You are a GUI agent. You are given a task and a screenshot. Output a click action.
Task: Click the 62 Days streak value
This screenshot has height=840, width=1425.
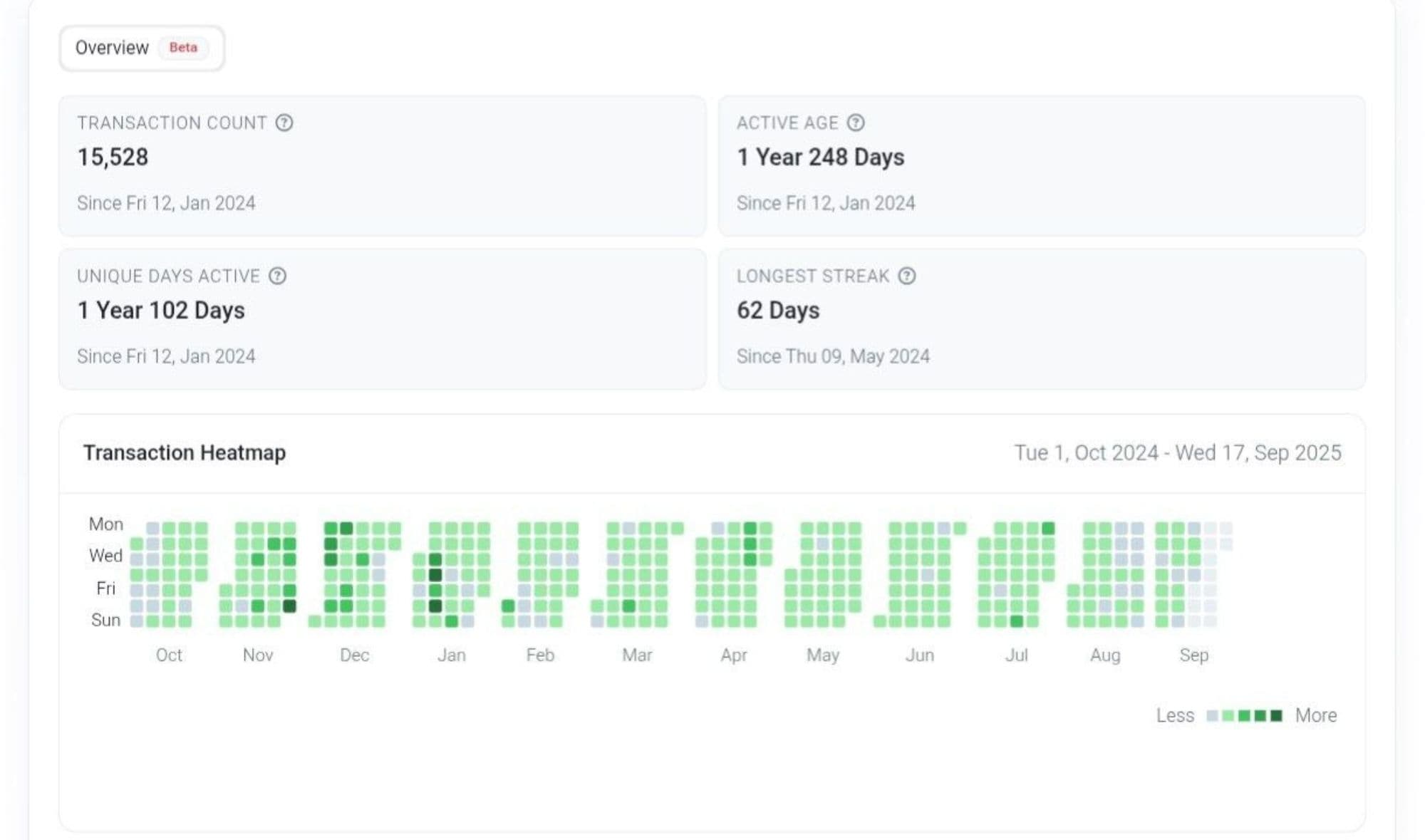[x=778, y=310]
